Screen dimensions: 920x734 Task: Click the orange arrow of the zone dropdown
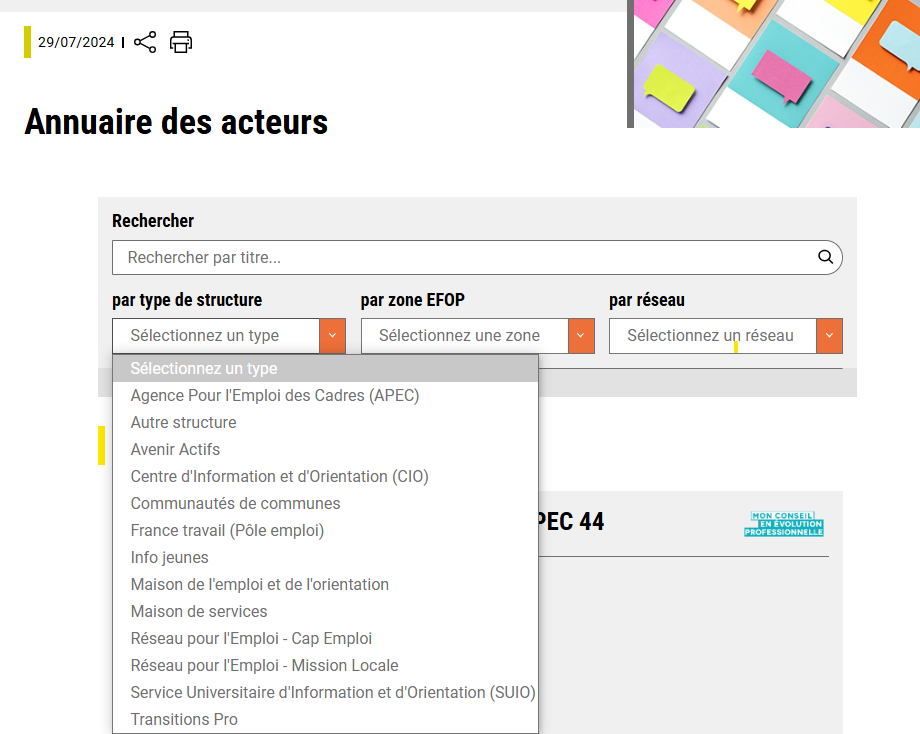[x=581, y=336]
